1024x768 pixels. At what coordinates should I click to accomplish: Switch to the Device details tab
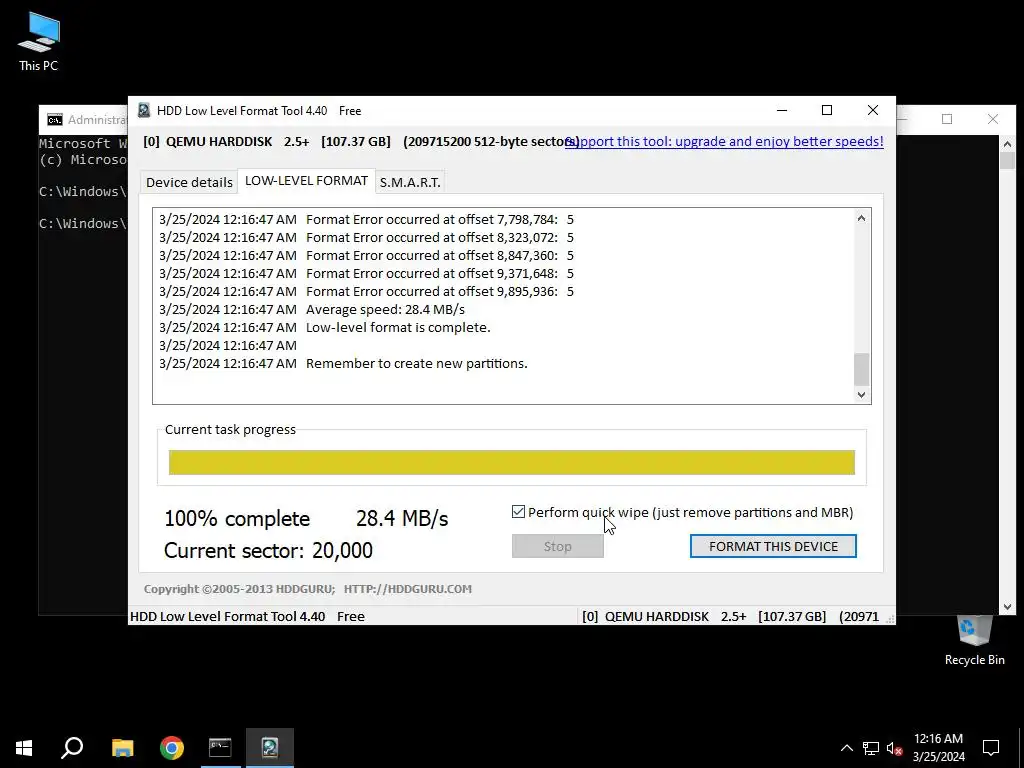[x=189, y=182]
